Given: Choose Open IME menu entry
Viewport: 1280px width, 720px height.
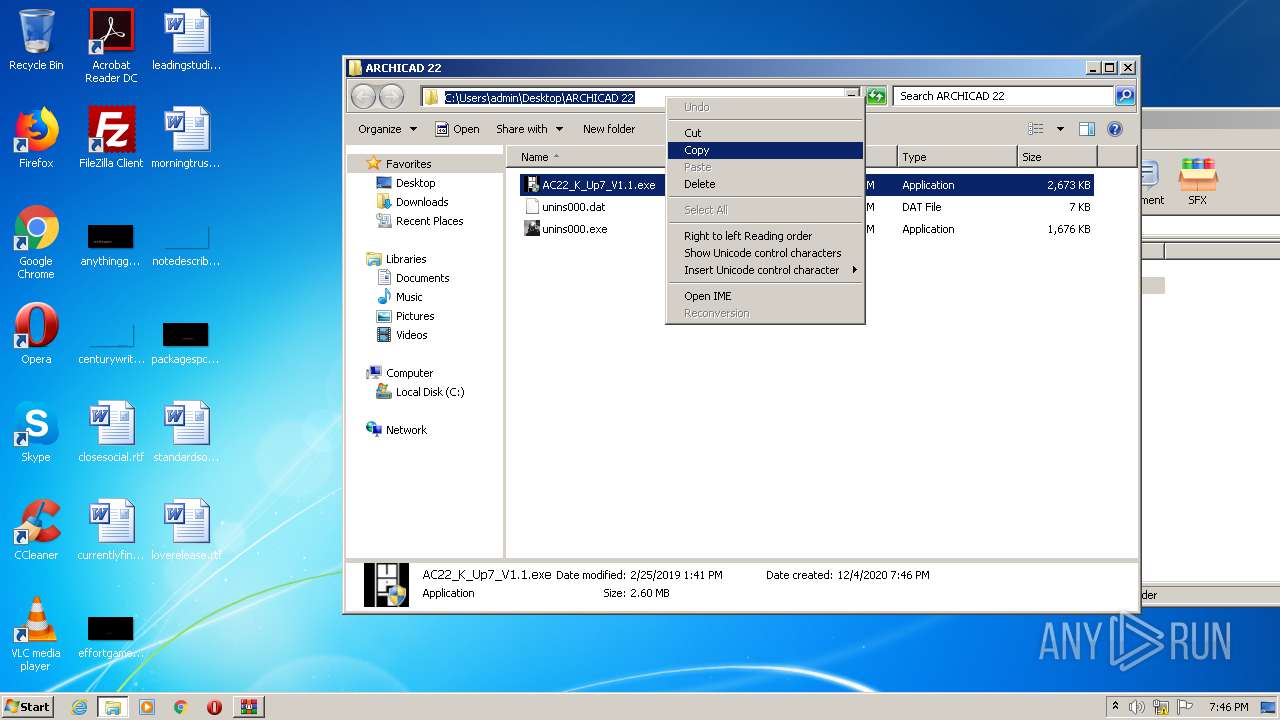Looking at the screenshot, I should click(765, 296).
